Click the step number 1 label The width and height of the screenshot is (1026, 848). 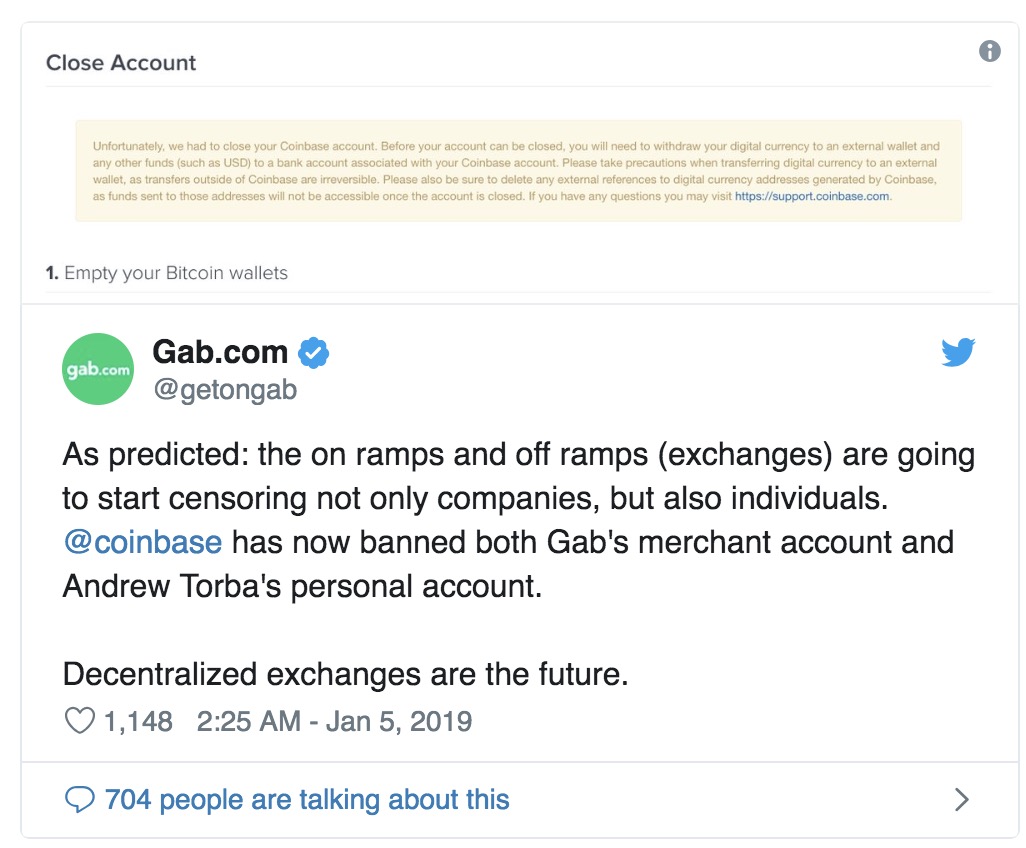52,273
